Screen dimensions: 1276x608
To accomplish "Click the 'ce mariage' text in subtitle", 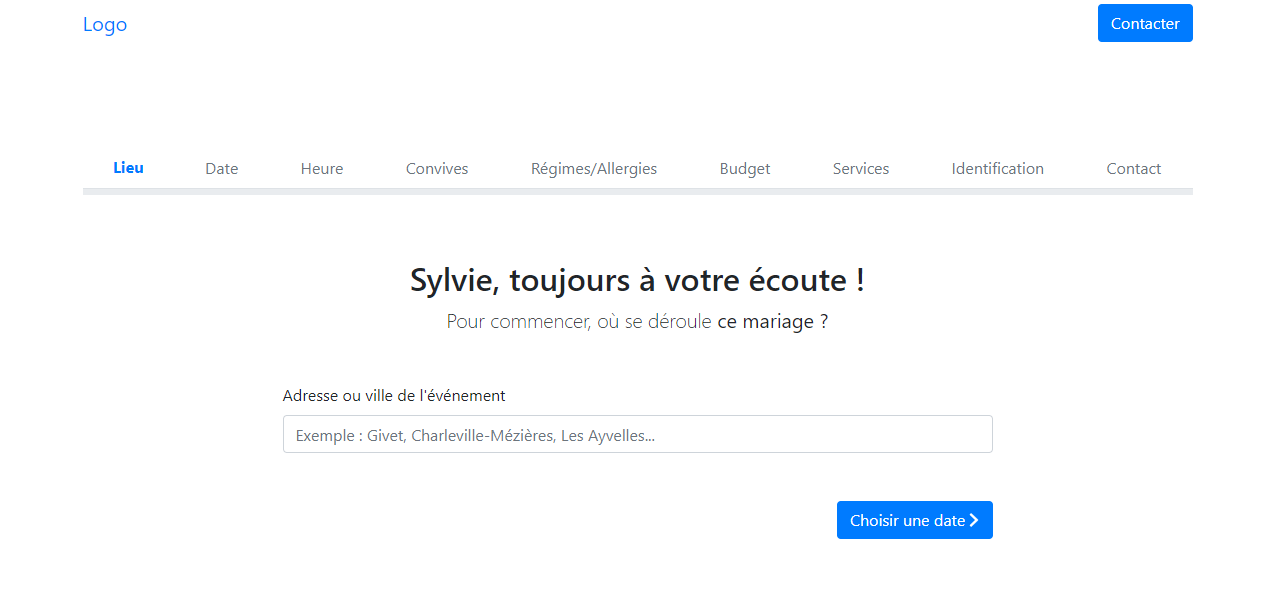I will tap(765, 322).
